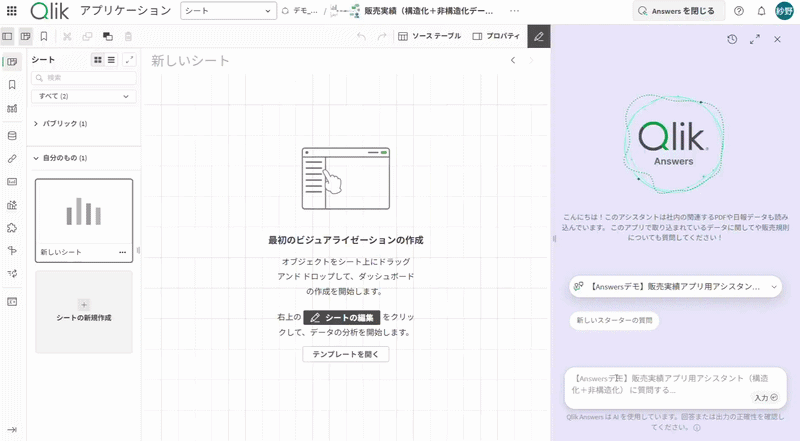Image resolution: width=800 pixels, height=441 pixels.
Task: Open the 新しいシート thumbnail three-dot menu
Action: coord(122,252)
